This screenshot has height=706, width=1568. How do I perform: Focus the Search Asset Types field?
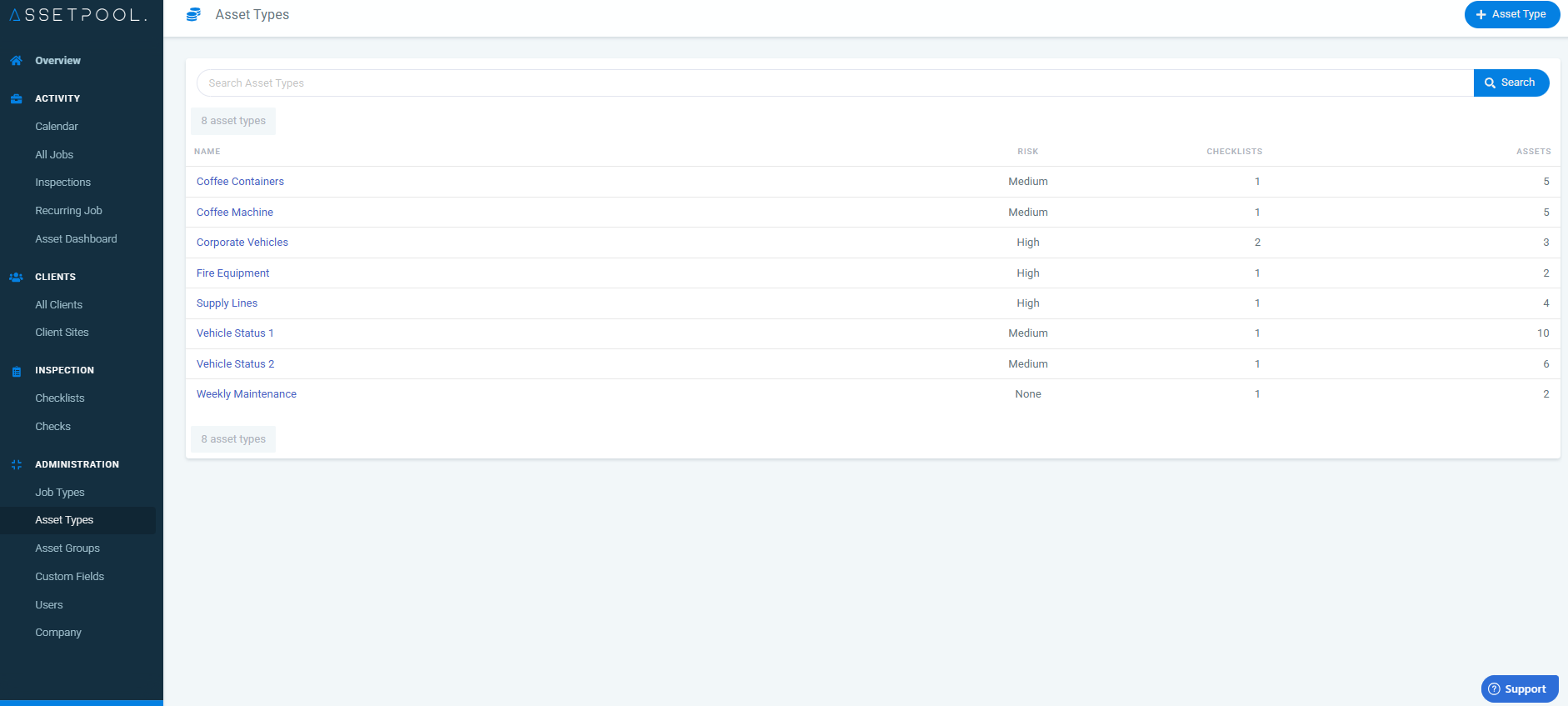point(835,83)
